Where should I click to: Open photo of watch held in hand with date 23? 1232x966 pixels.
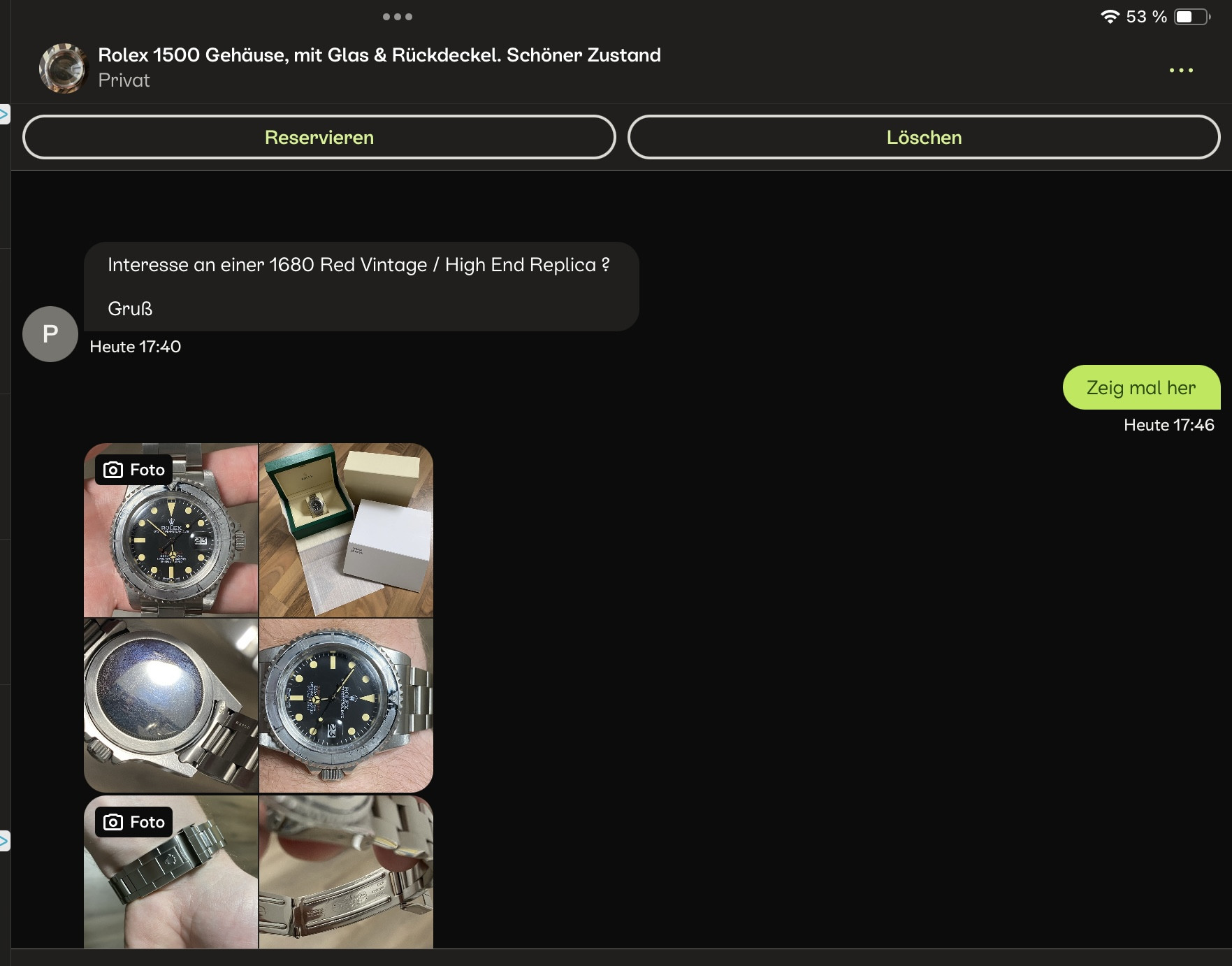coord(171,530)
